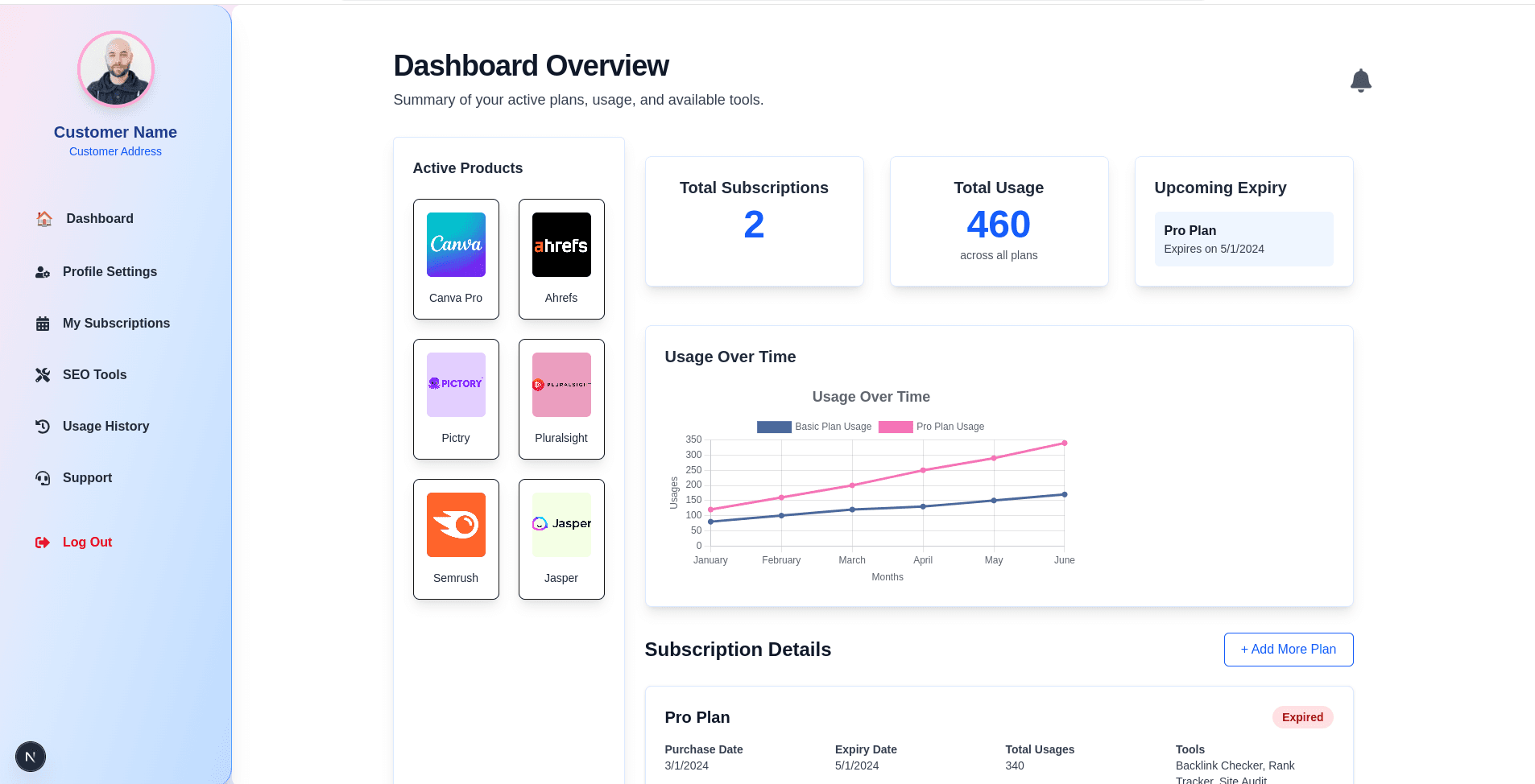Select the Ahrefs product icon
This screenshot has width=1535, height=784.
coord(561,246)
